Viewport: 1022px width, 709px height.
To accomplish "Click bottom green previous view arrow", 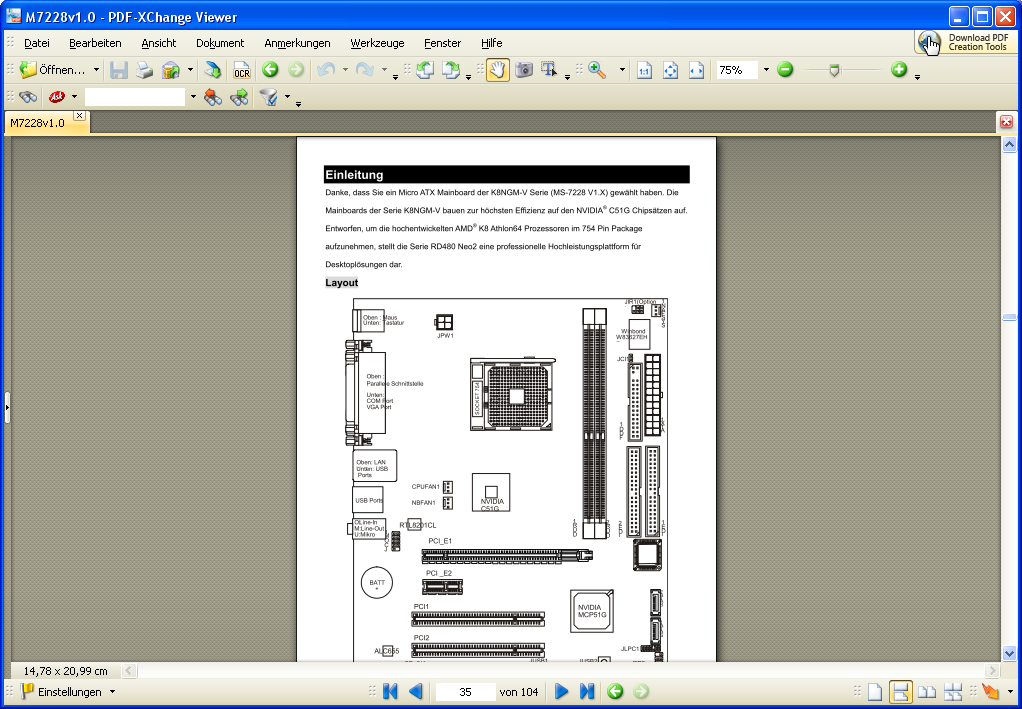I will click(615, 691).
